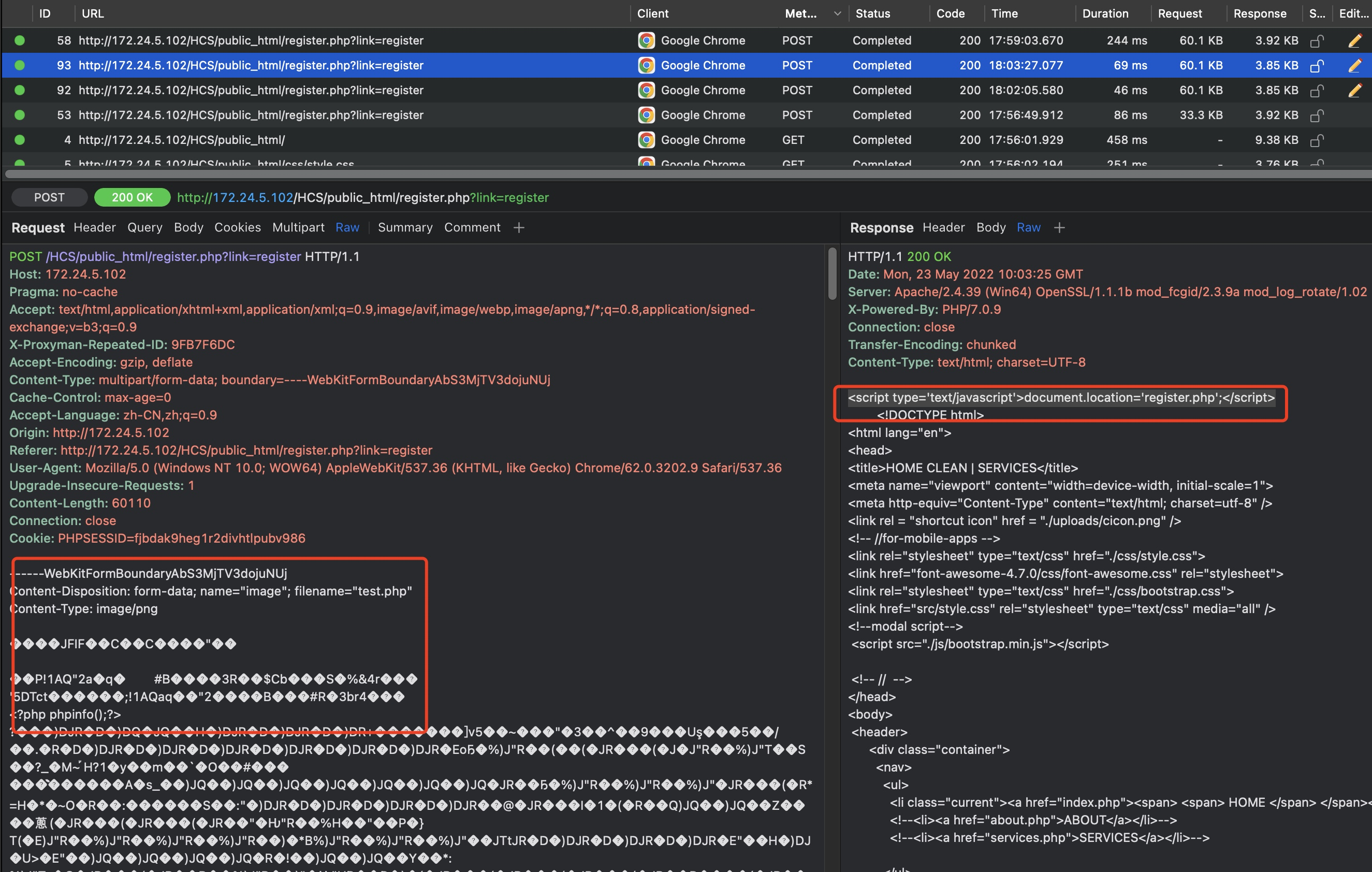Open the response Header tab
This screenshot has width=1372, height=872.
click(x=943, y=227)
